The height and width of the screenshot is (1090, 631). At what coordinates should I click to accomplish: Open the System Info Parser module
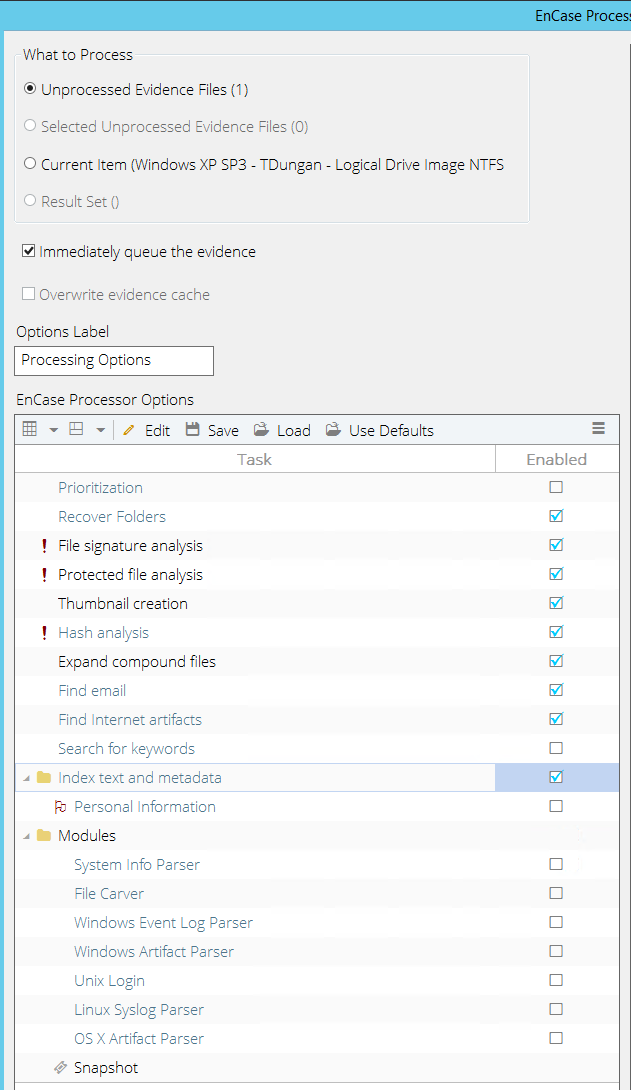point(137,865)
